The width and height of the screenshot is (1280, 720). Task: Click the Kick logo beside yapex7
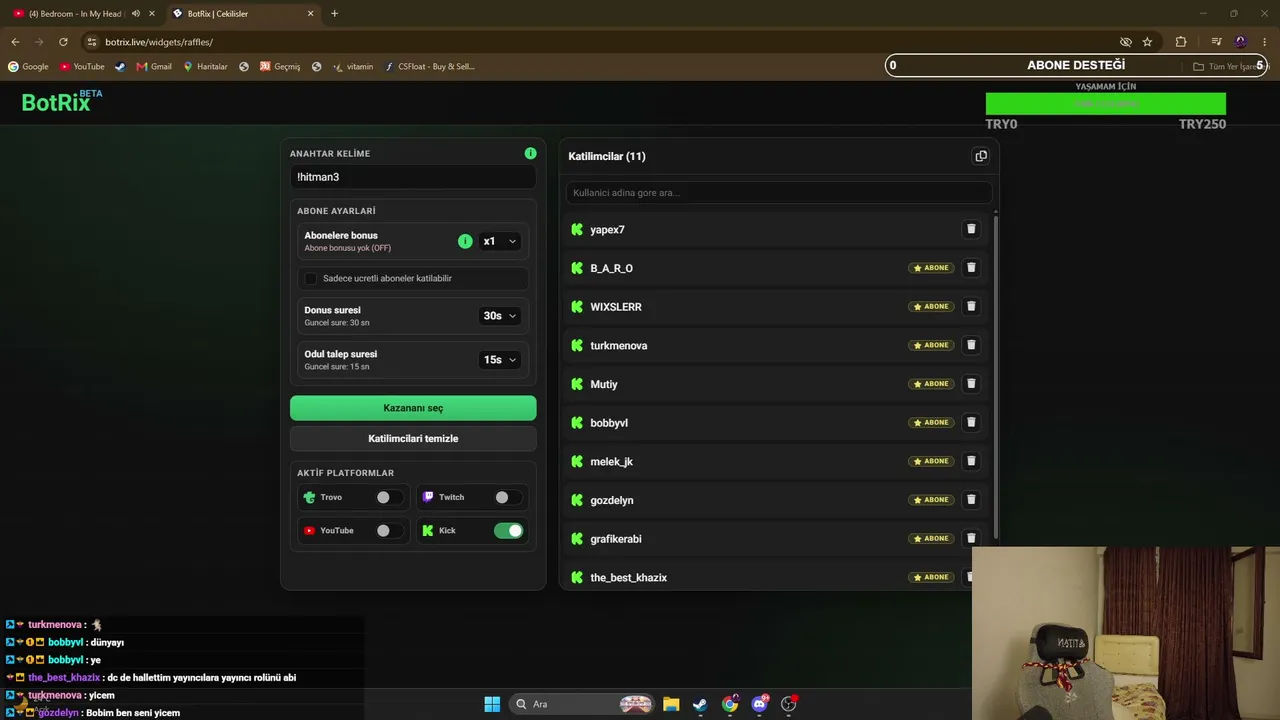(577, 229)
